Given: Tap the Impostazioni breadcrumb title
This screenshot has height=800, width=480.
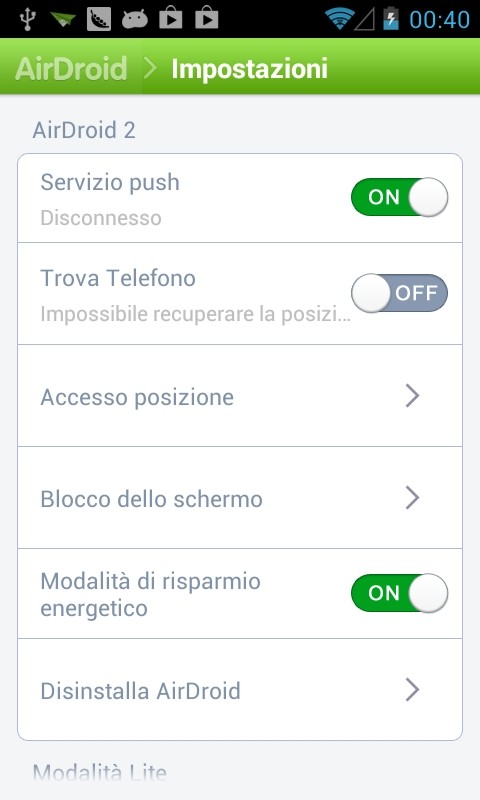Looking at the screenshot, I should click(249, 69).
